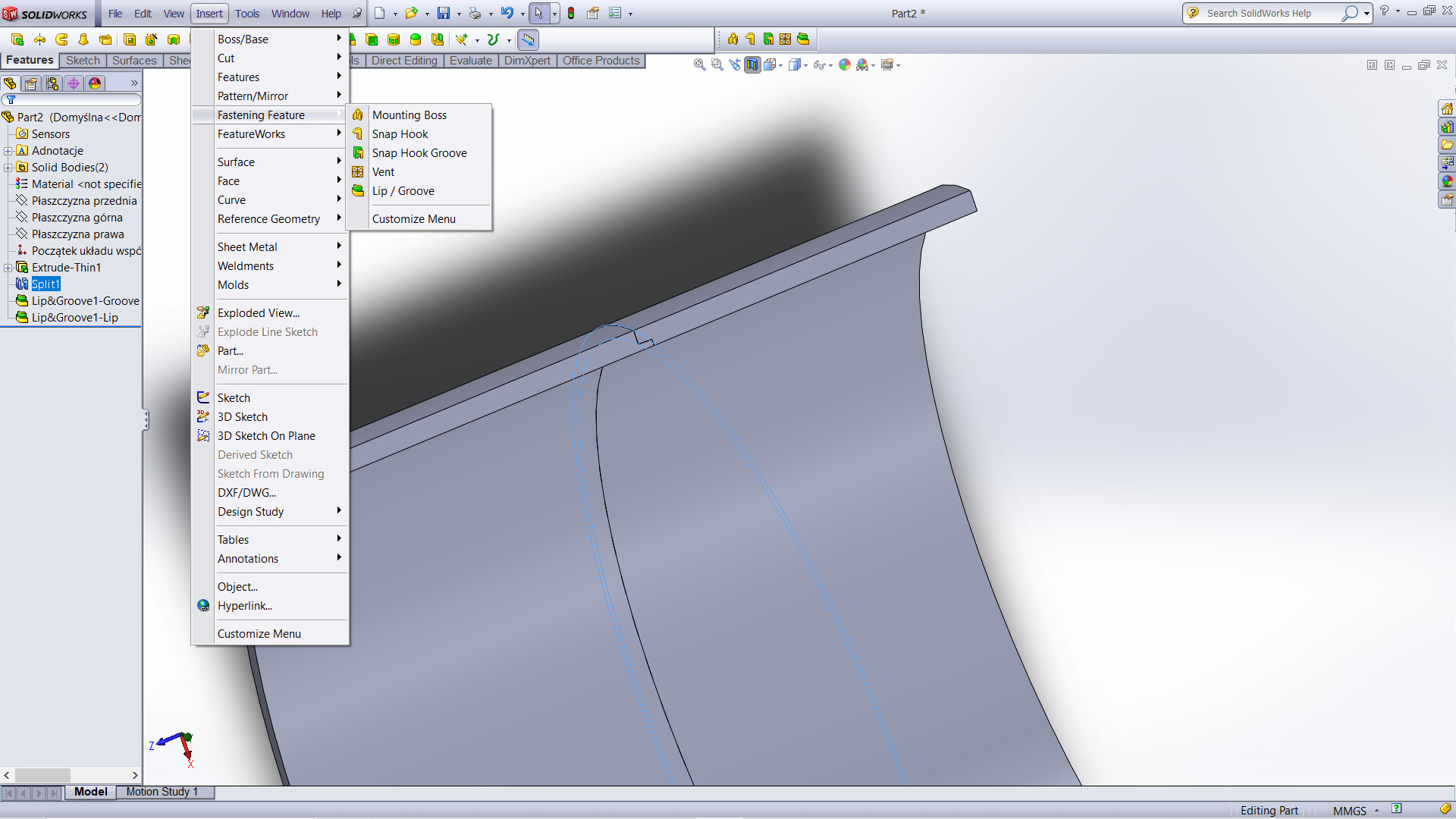Open SolidWorks Resources home icon in task pane

tap(1448, 108)
